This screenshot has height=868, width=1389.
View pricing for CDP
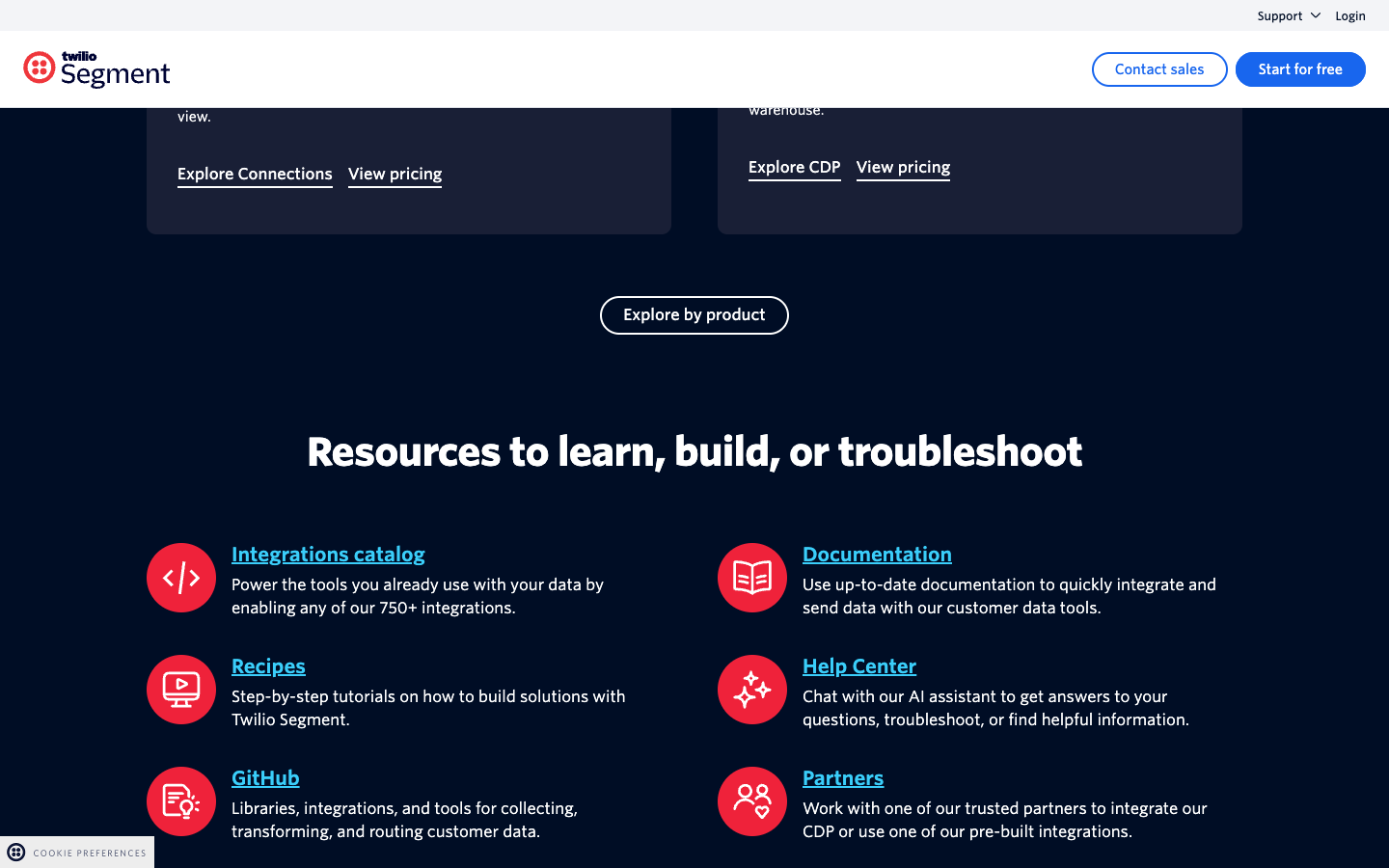tap(903, 167)
